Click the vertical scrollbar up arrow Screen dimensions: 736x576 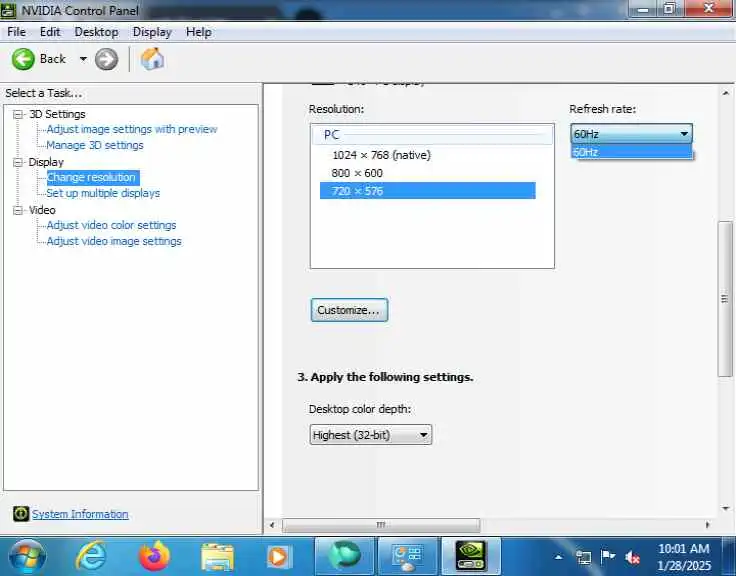[725, 93]
